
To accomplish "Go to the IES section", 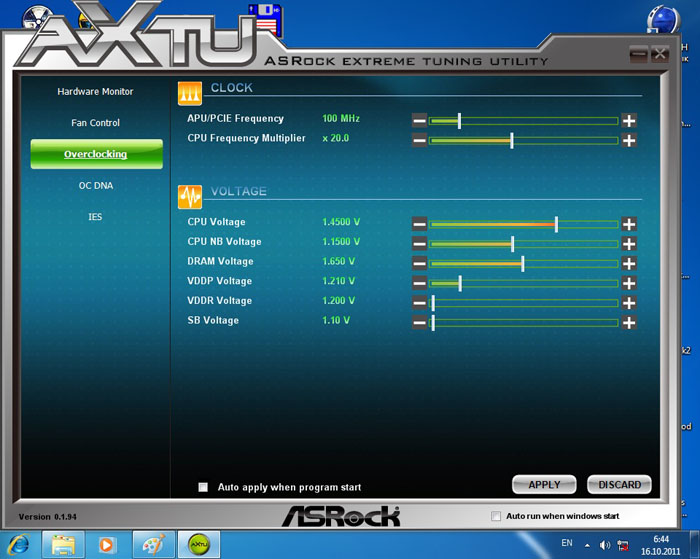I will coord(95,217).
